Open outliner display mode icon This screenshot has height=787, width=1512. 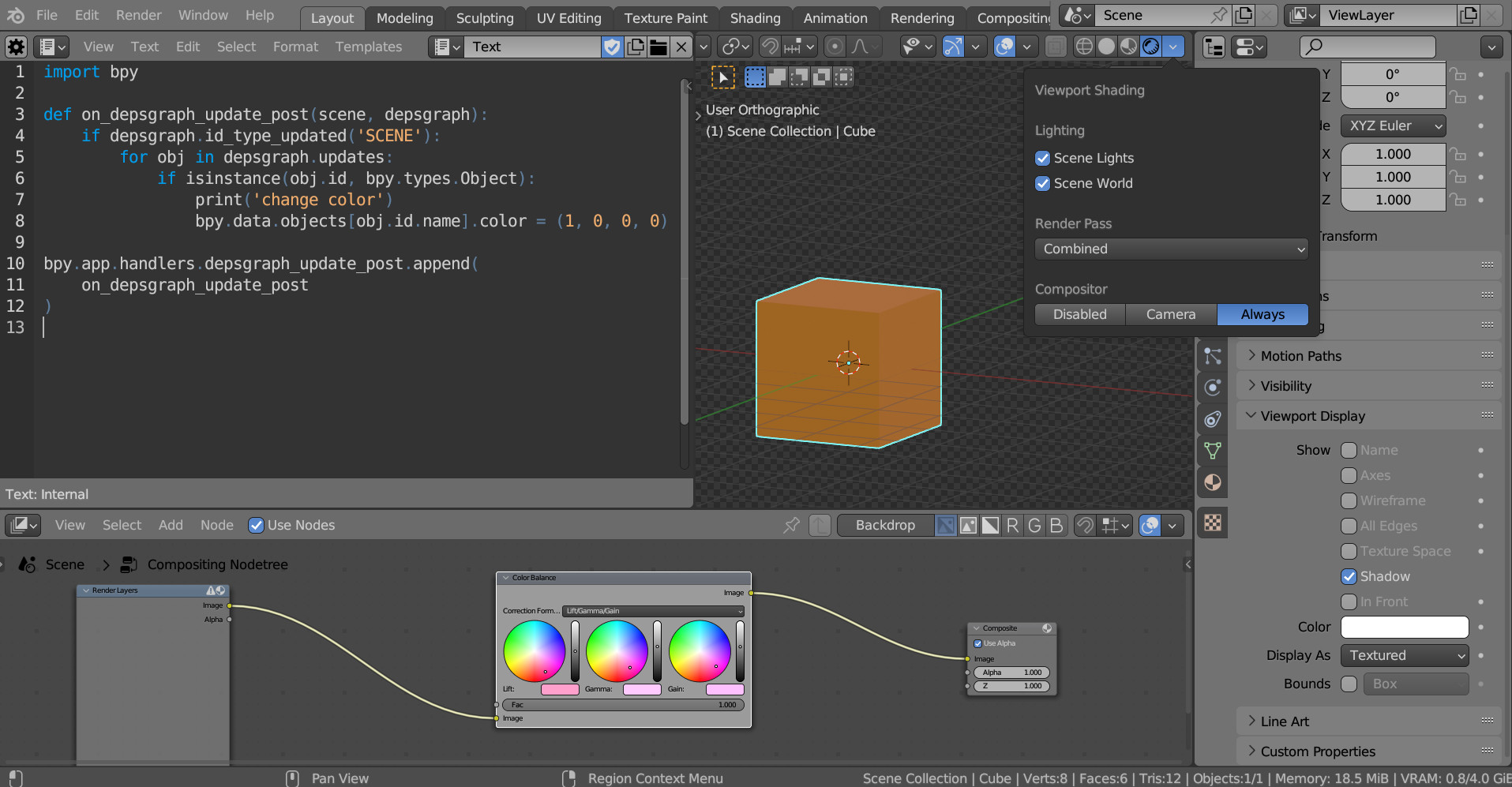pyautogui.click(x=1214, y=47)
